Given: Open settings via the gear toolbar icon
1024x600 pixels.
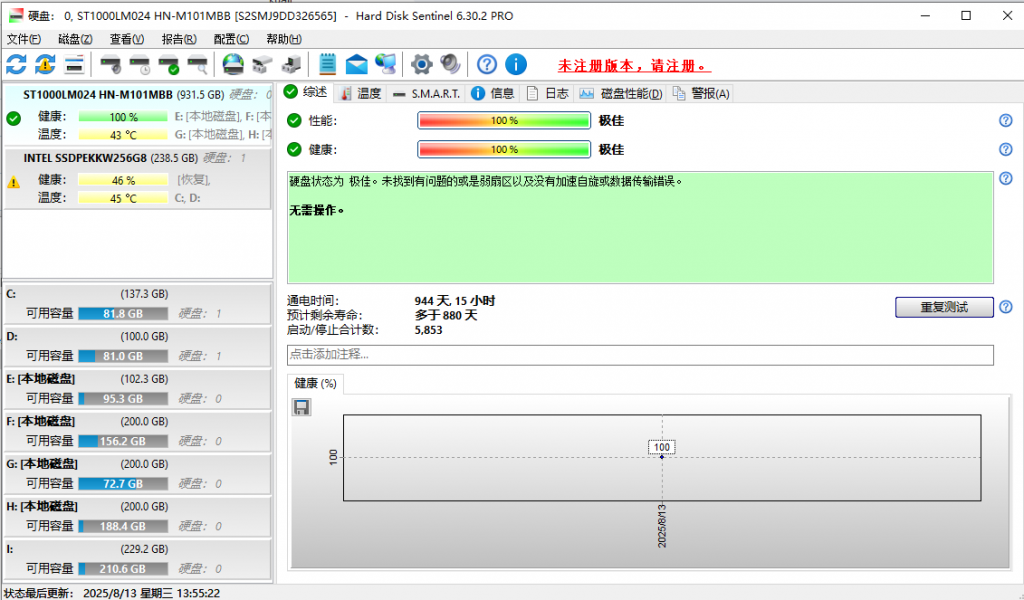Looking at the screenshot, I should click(x=421, y=65).
